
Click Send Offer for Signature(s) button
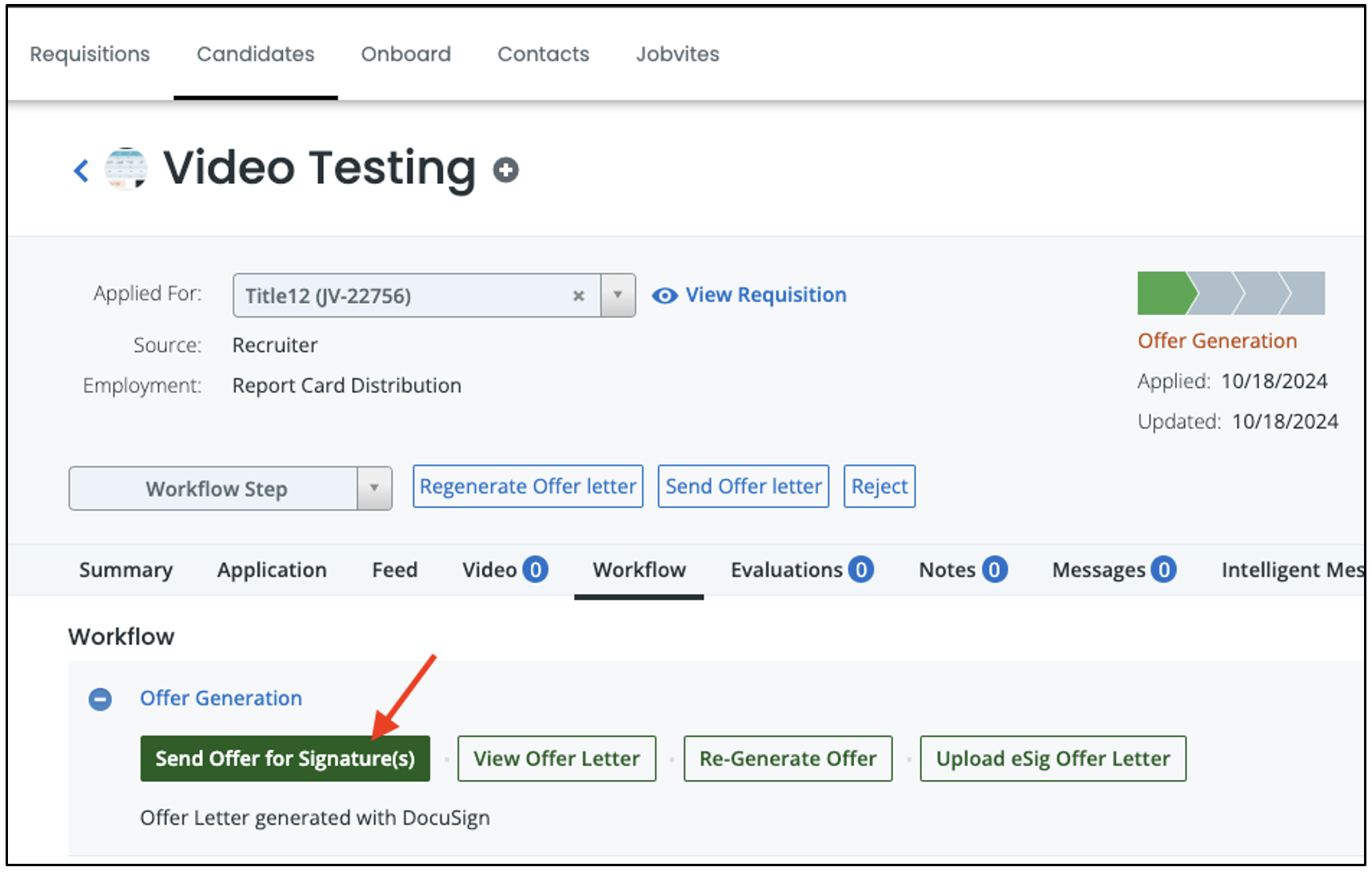285,758
